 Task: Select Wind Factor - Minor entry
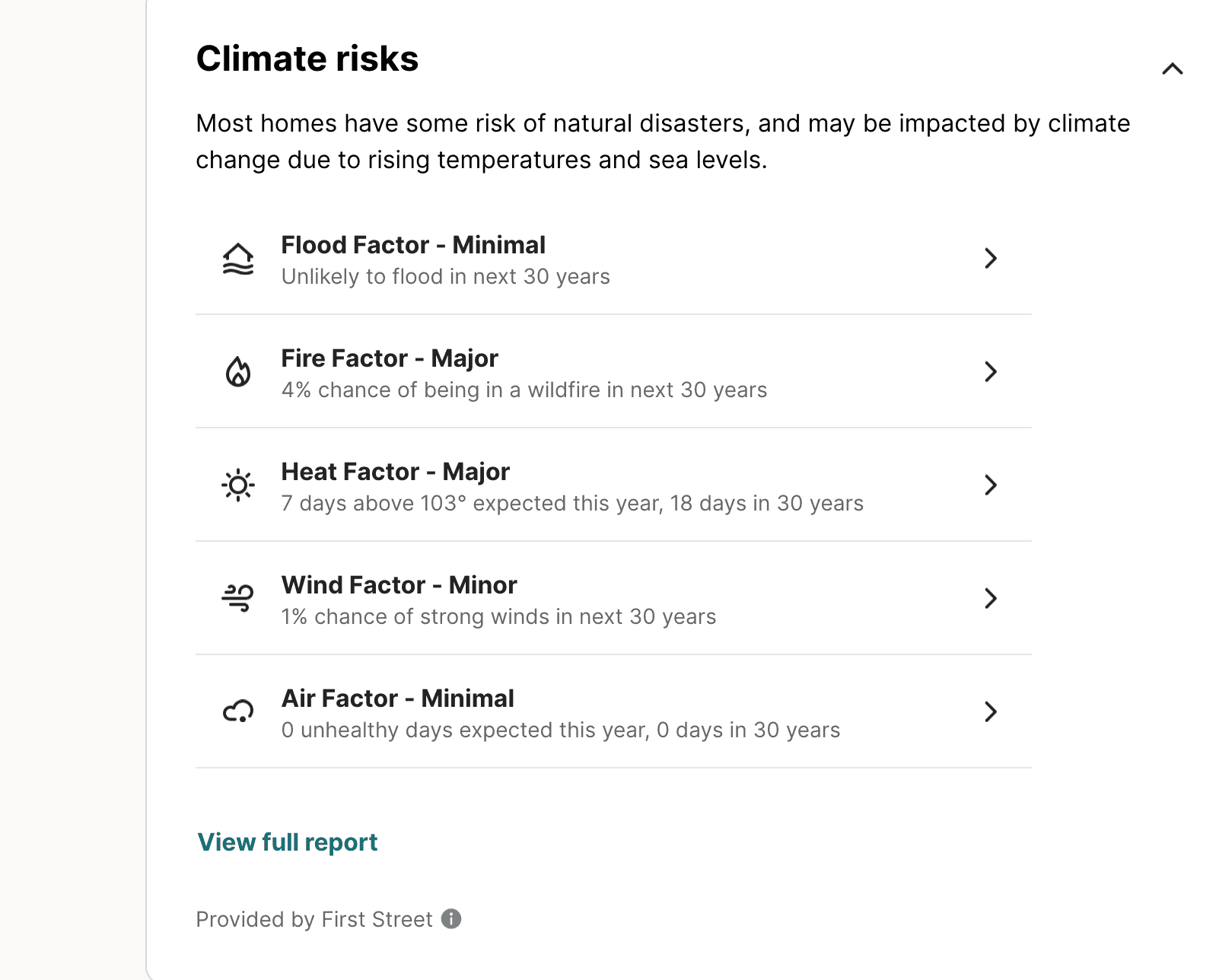tap(613, 598)
